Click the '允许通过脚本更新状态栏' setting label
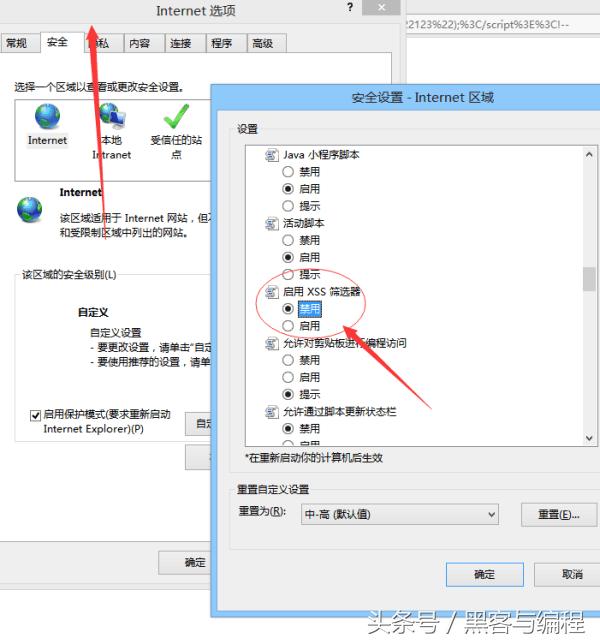This screenshot has width=600, height=644. tap(340, 412)
